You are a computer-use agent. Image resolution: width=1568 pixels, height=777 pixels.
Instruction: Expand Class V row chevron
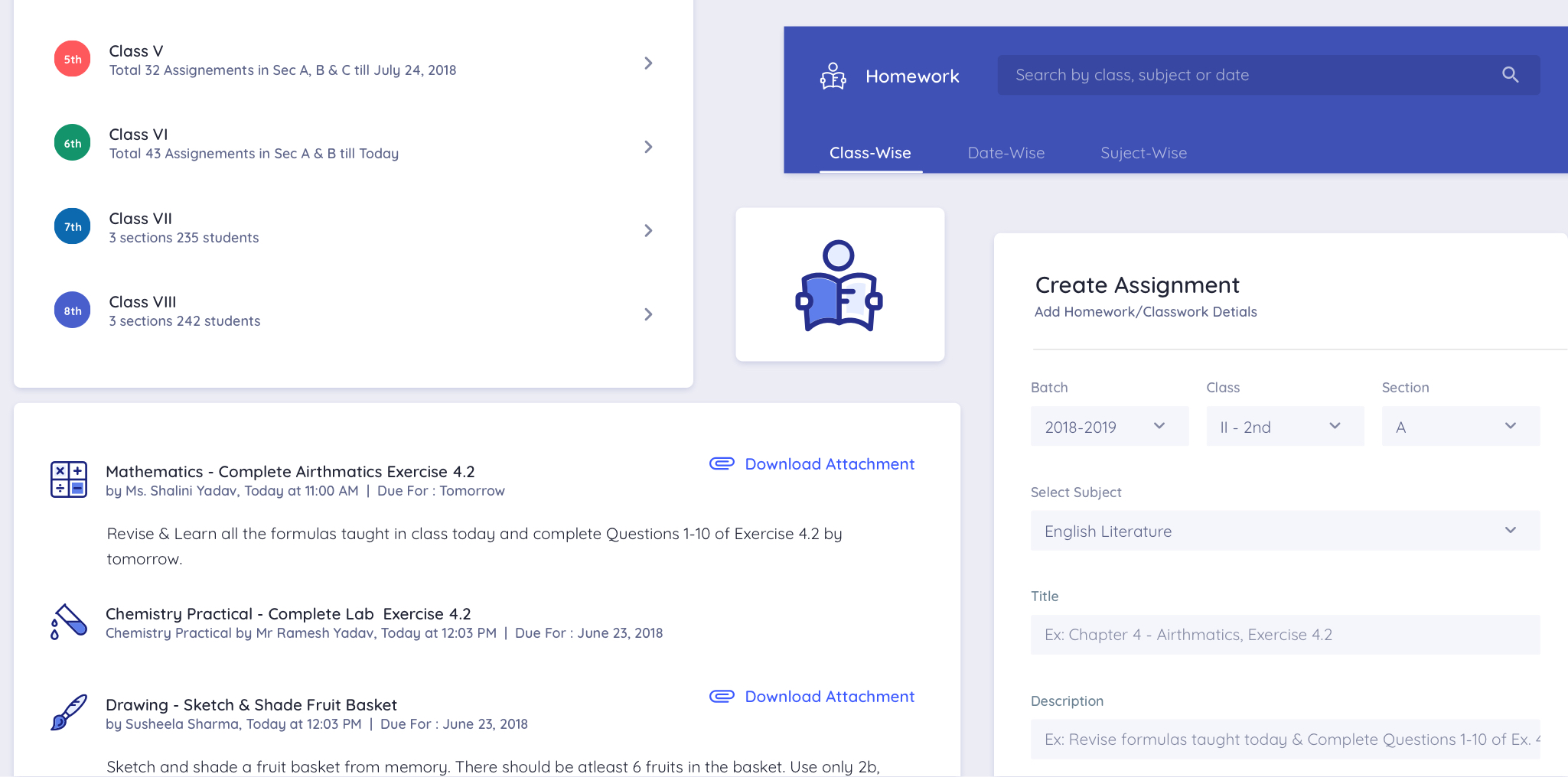pyautogui.click(x=648, y=63)
